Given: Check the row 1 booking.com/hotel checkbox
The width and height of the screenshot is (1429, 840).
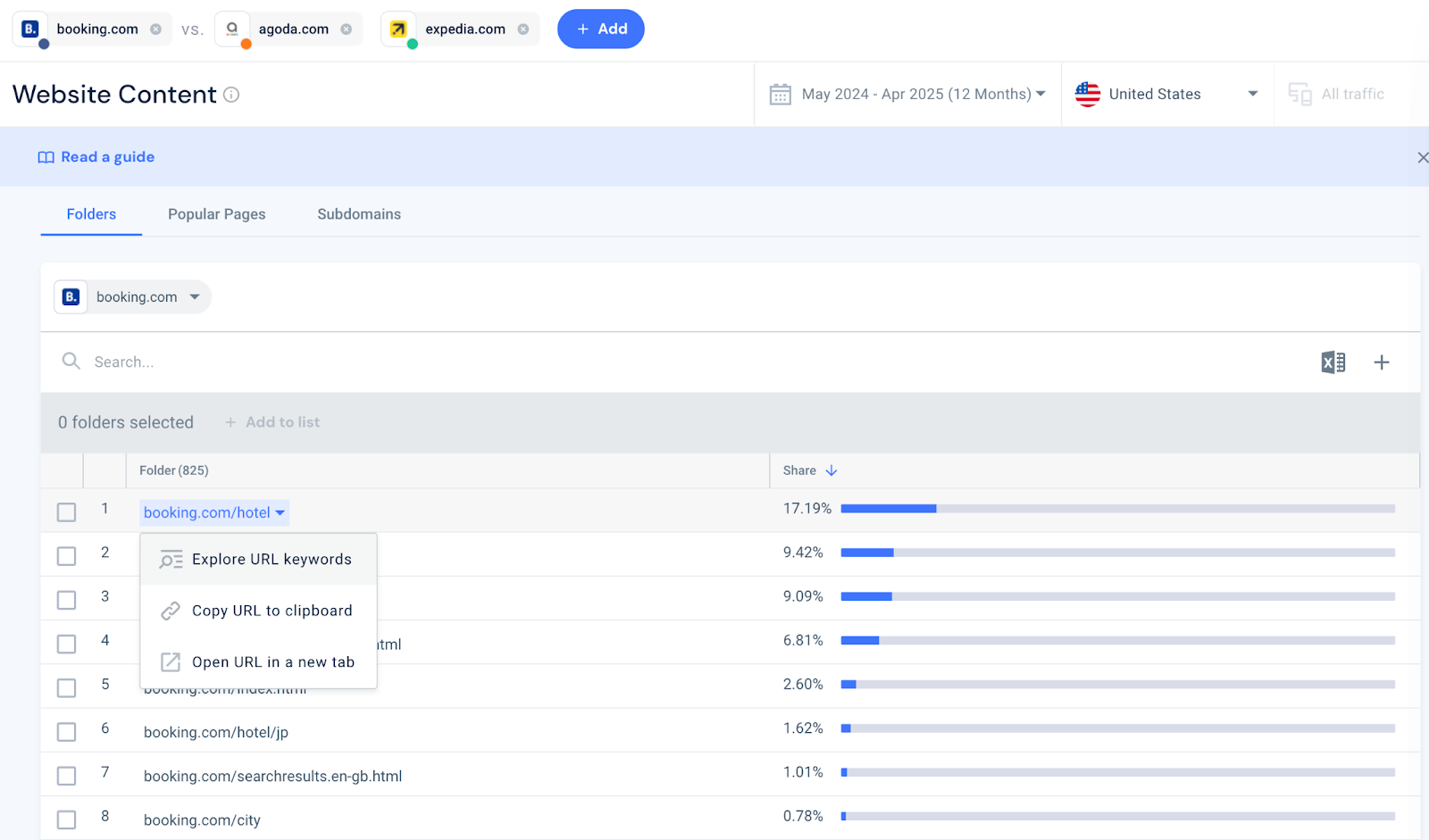Looking at the screenshot, I should pos(67,512).
